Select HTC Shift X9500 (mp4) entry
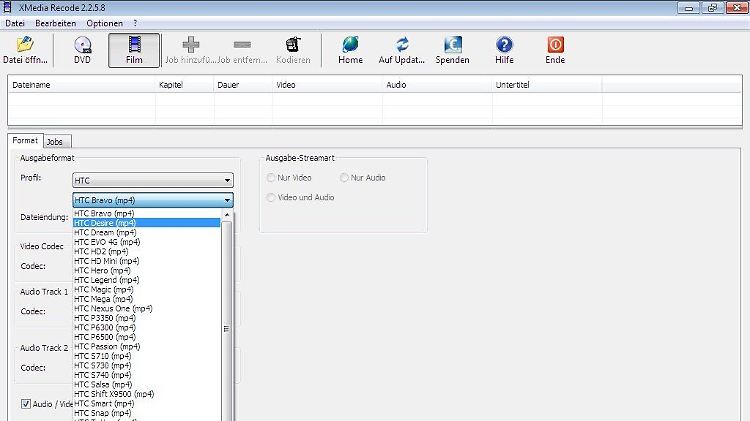The image size is (750, 421). pos(146,394)
